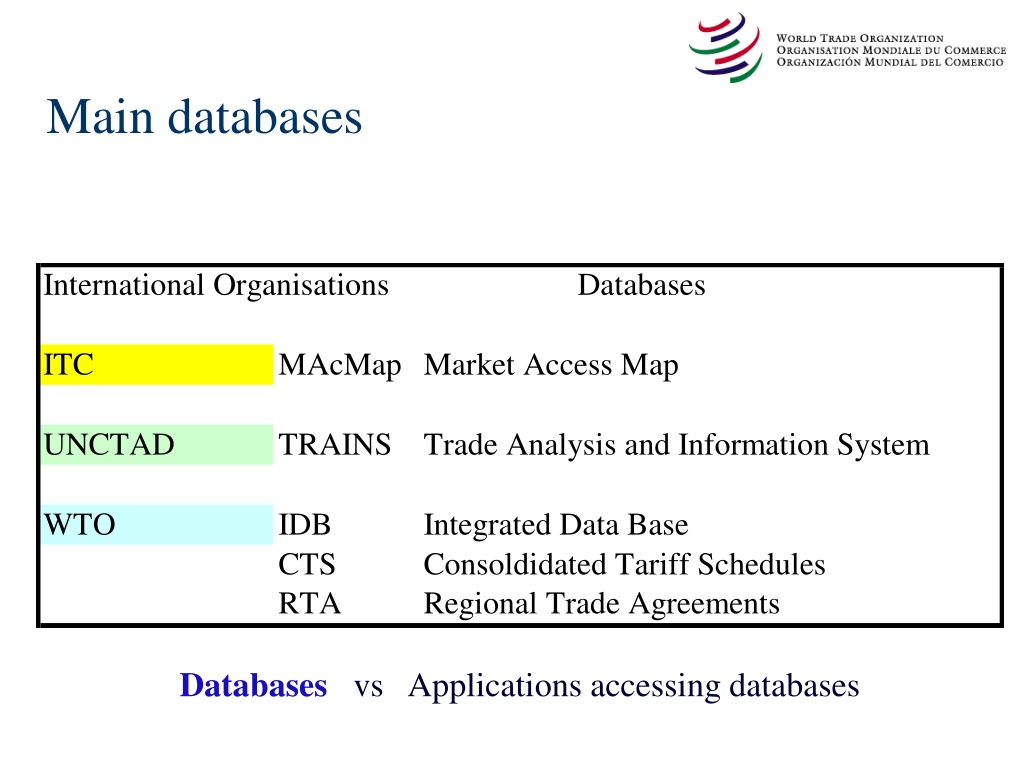
Task: Click the yellow ITC cell
Action: tap(157, 364)
